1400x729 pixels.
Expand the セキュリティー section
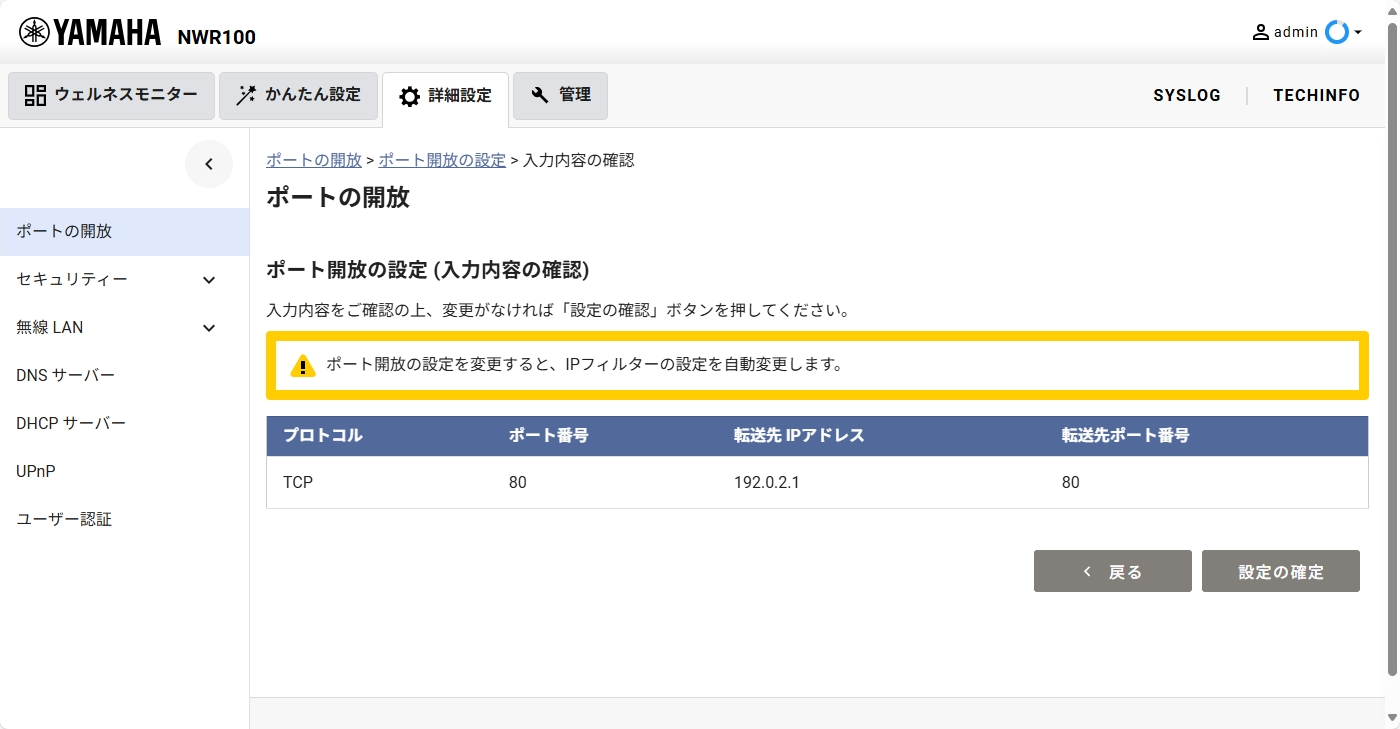tap(209, 279)
